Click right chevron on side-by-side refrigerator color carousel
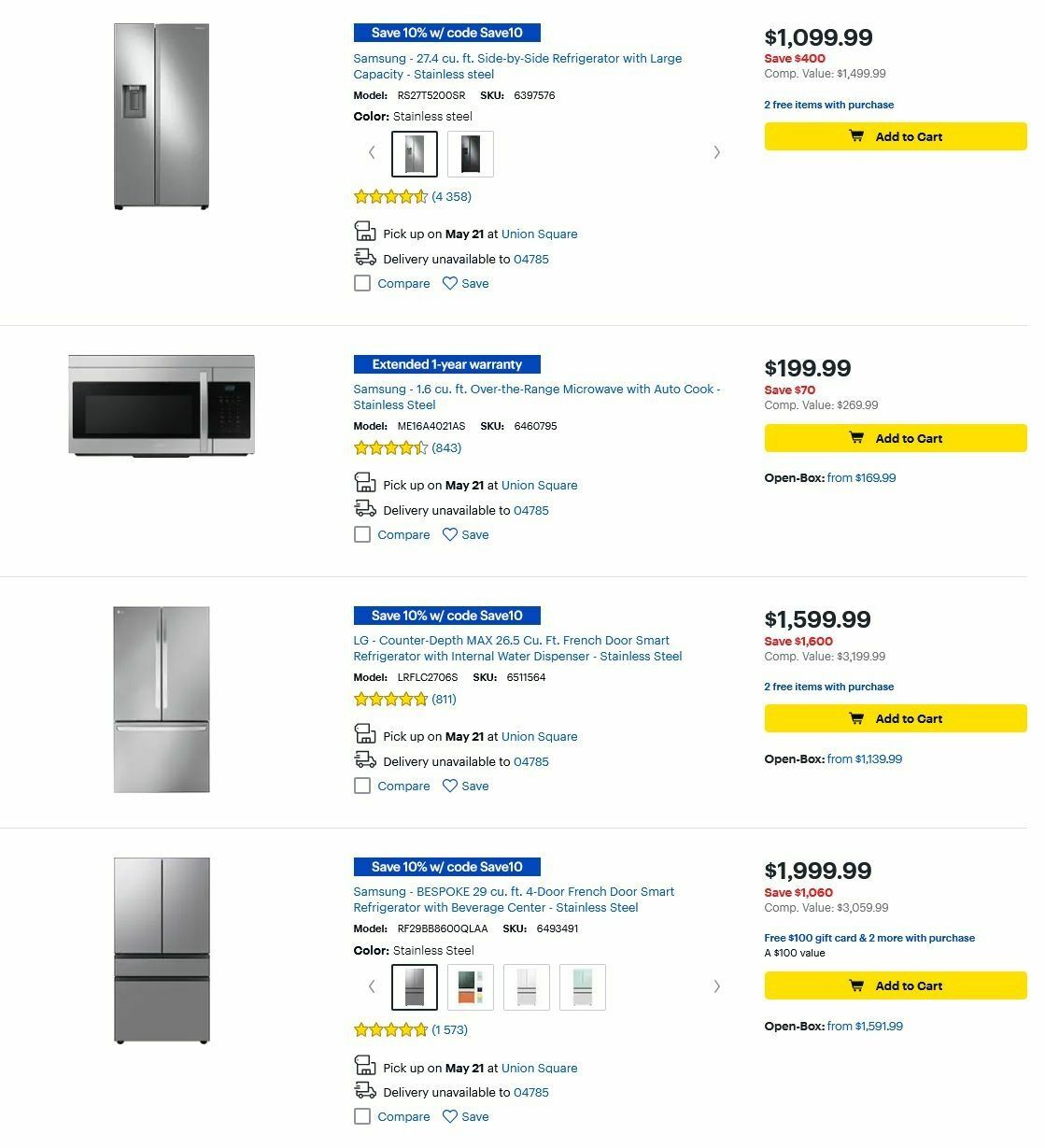The width and height of the screenshot is (1045, 1148). [x=717, y=151]
